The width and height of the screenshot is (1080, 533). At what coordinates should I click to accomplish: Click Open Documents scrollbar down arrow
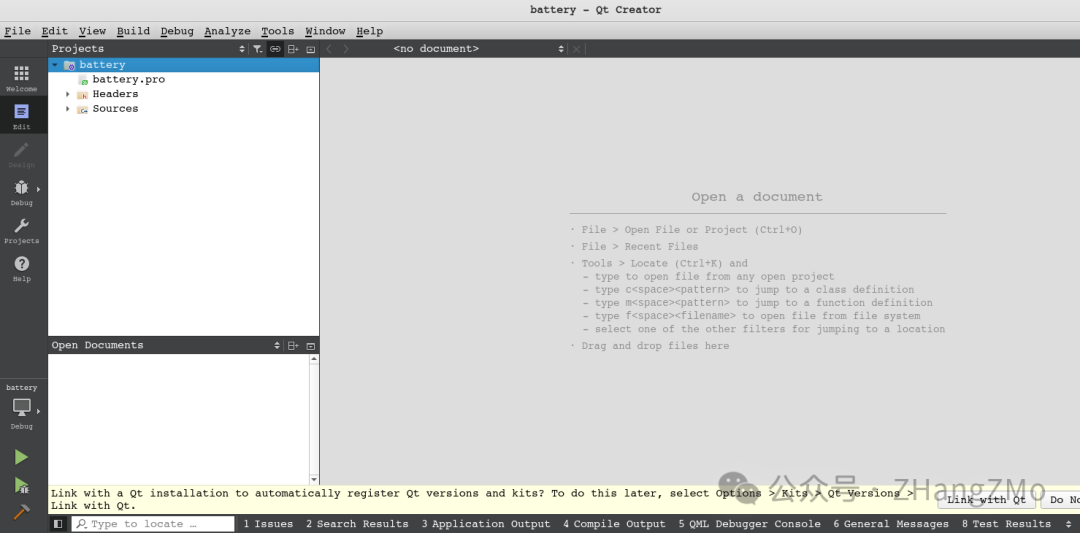pyautogui.click(x=314, y=479)
